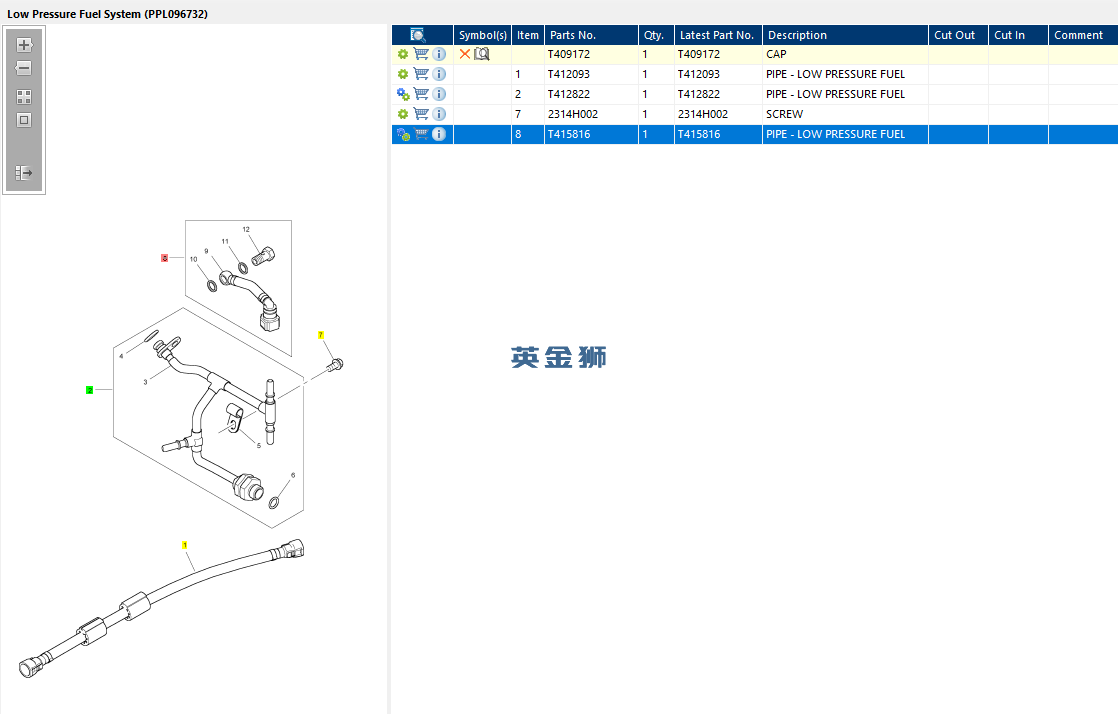Viewport: 1118px width, 714px height.
Task: Click the assembly gears icon for T412822
Action: click(x=403, y=94)
